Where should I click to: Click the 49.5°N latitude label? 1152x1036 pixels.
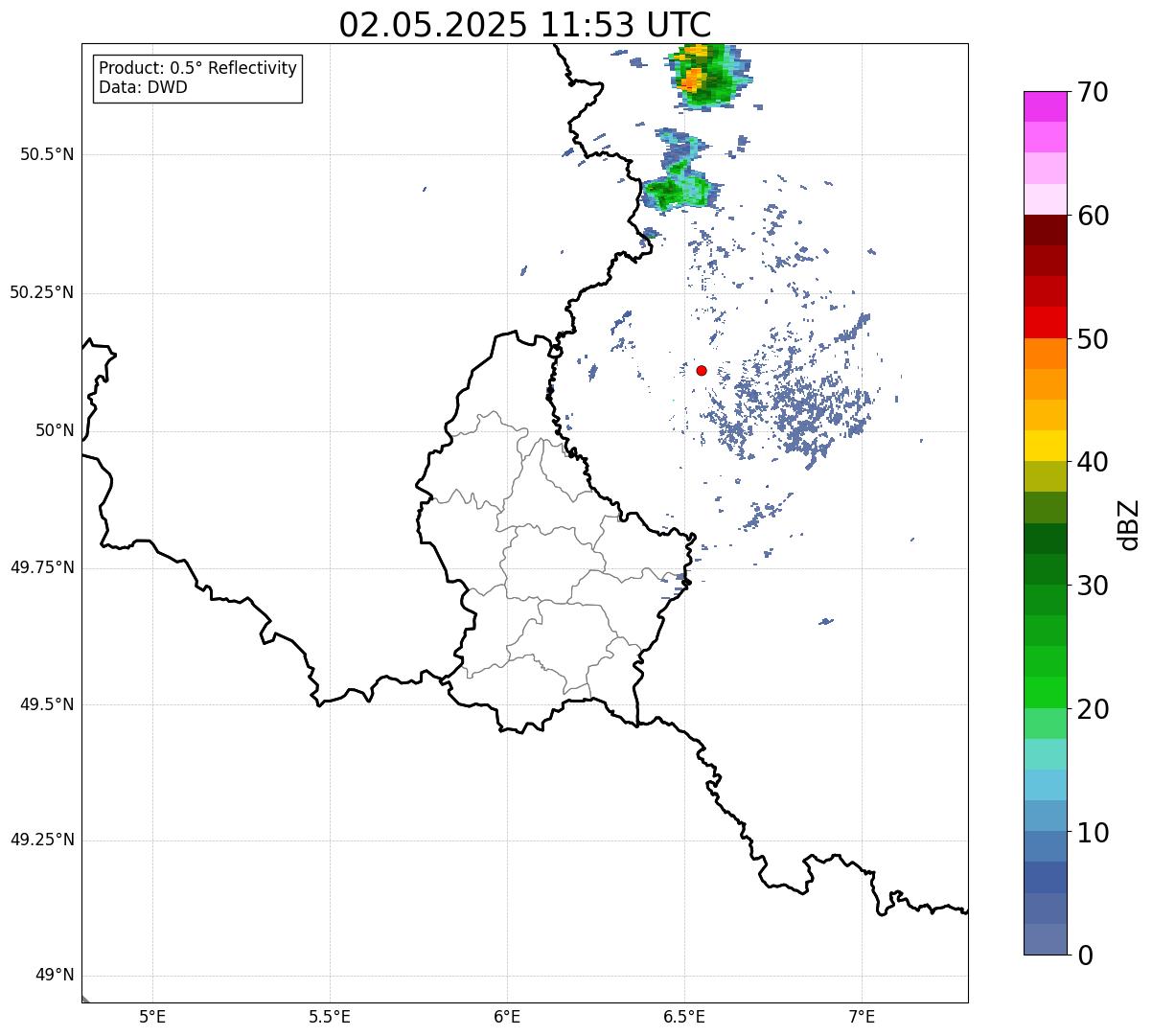46,704
